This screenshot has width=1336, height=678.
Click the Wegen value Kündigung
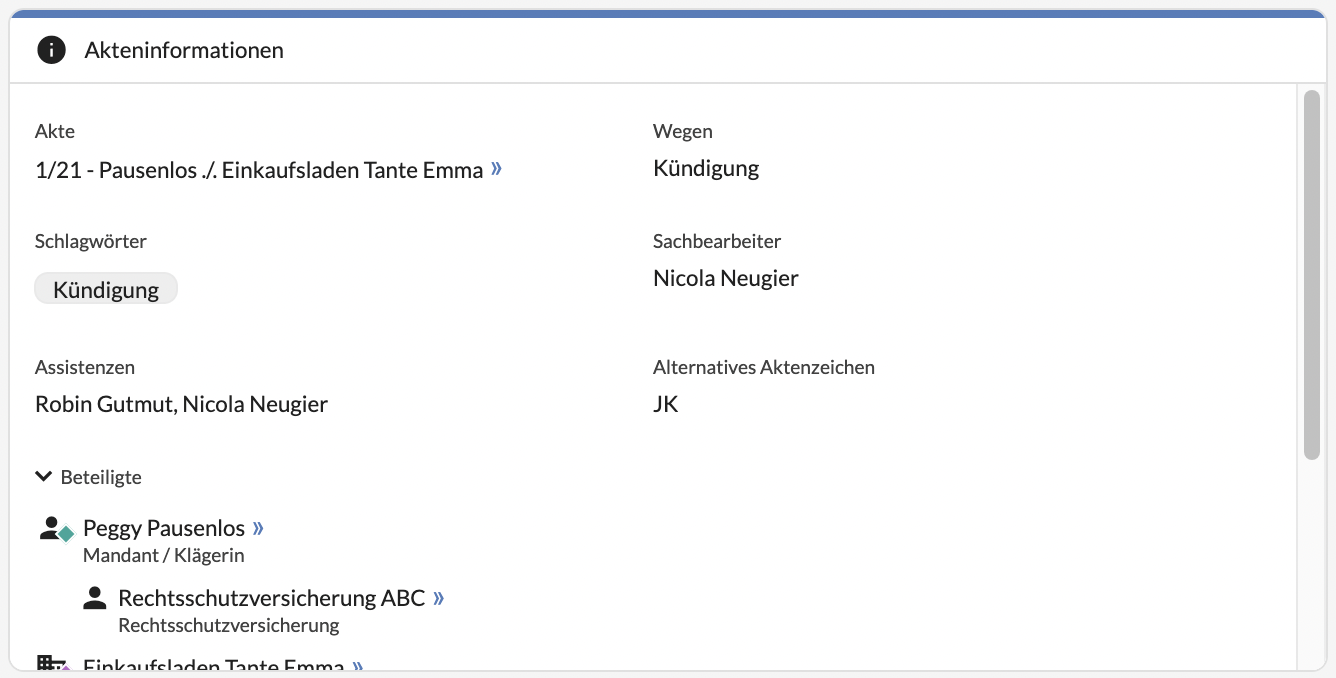pyautogui.click(x=706, y=168)
